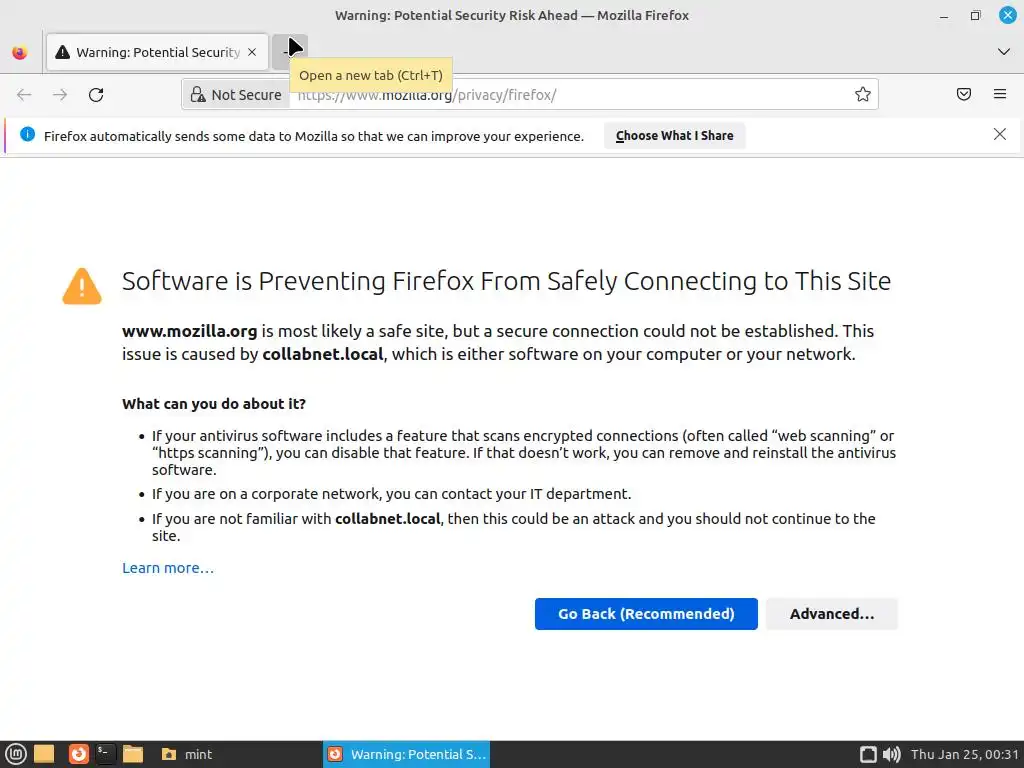Open the Learn more… link
The width and height of the screenshot is (1024, 768).
(x=168, y=568)
